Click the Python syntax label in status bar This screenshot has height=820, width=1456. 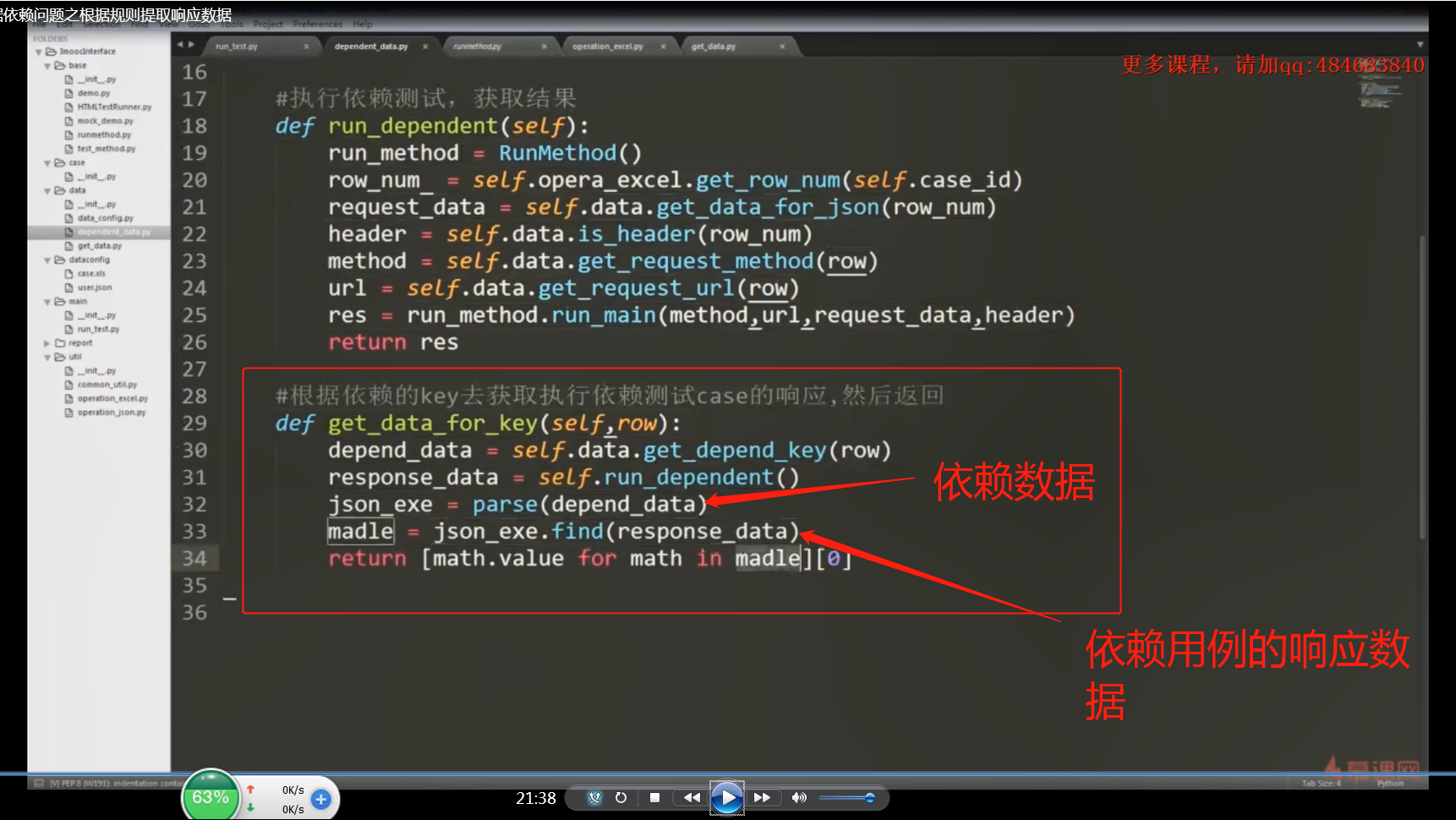1389,784
